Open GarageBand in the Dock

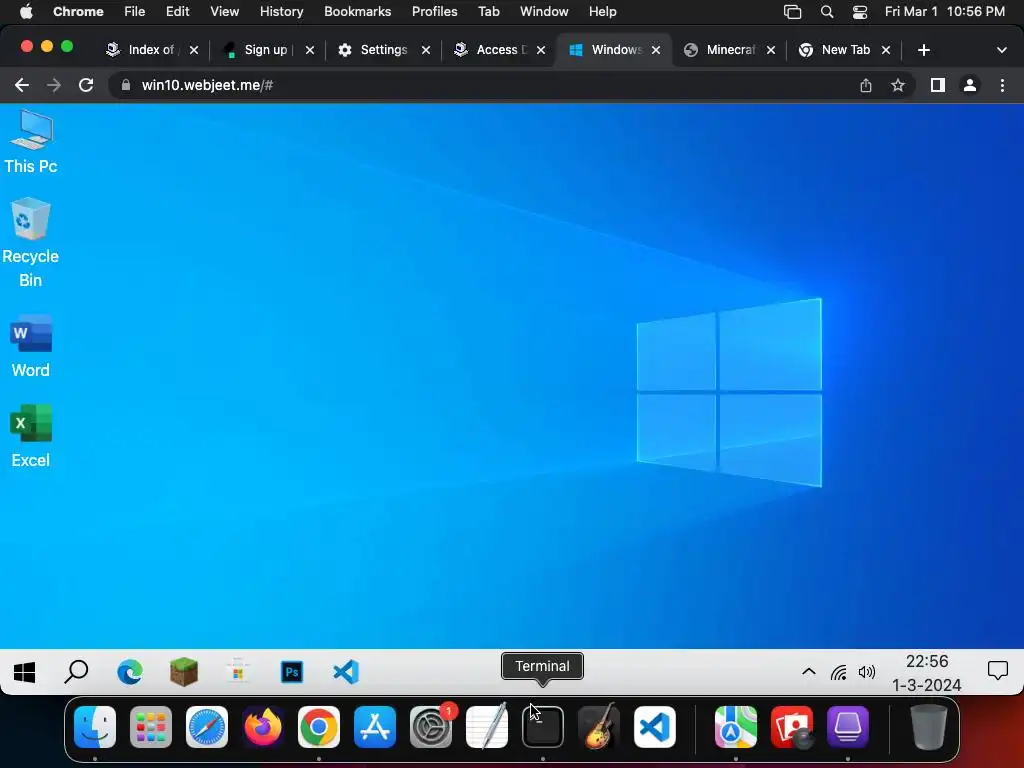pyautogui.click(x=599, y=727)
